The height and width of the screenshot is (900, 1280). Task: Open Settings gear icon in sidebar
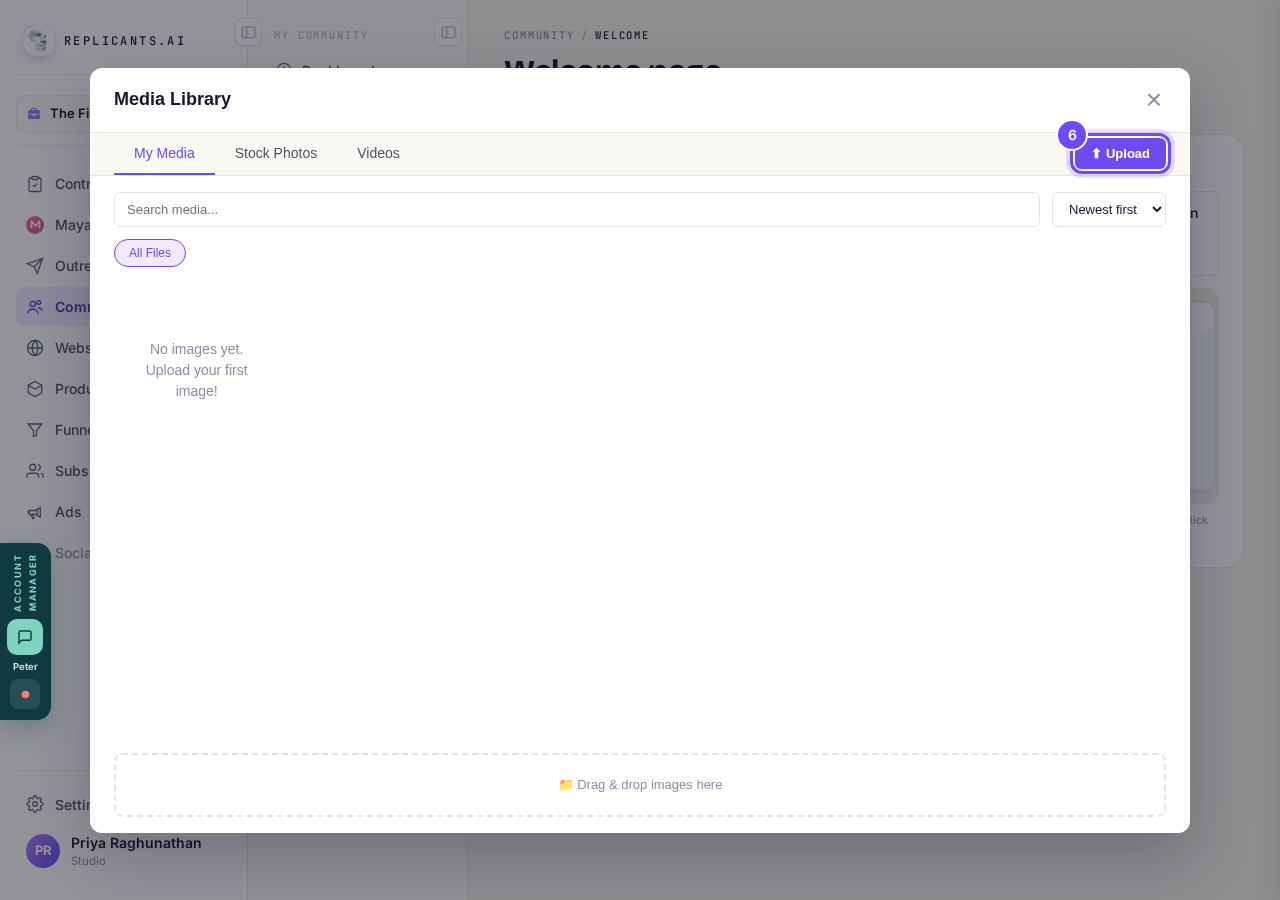[35, 804]
